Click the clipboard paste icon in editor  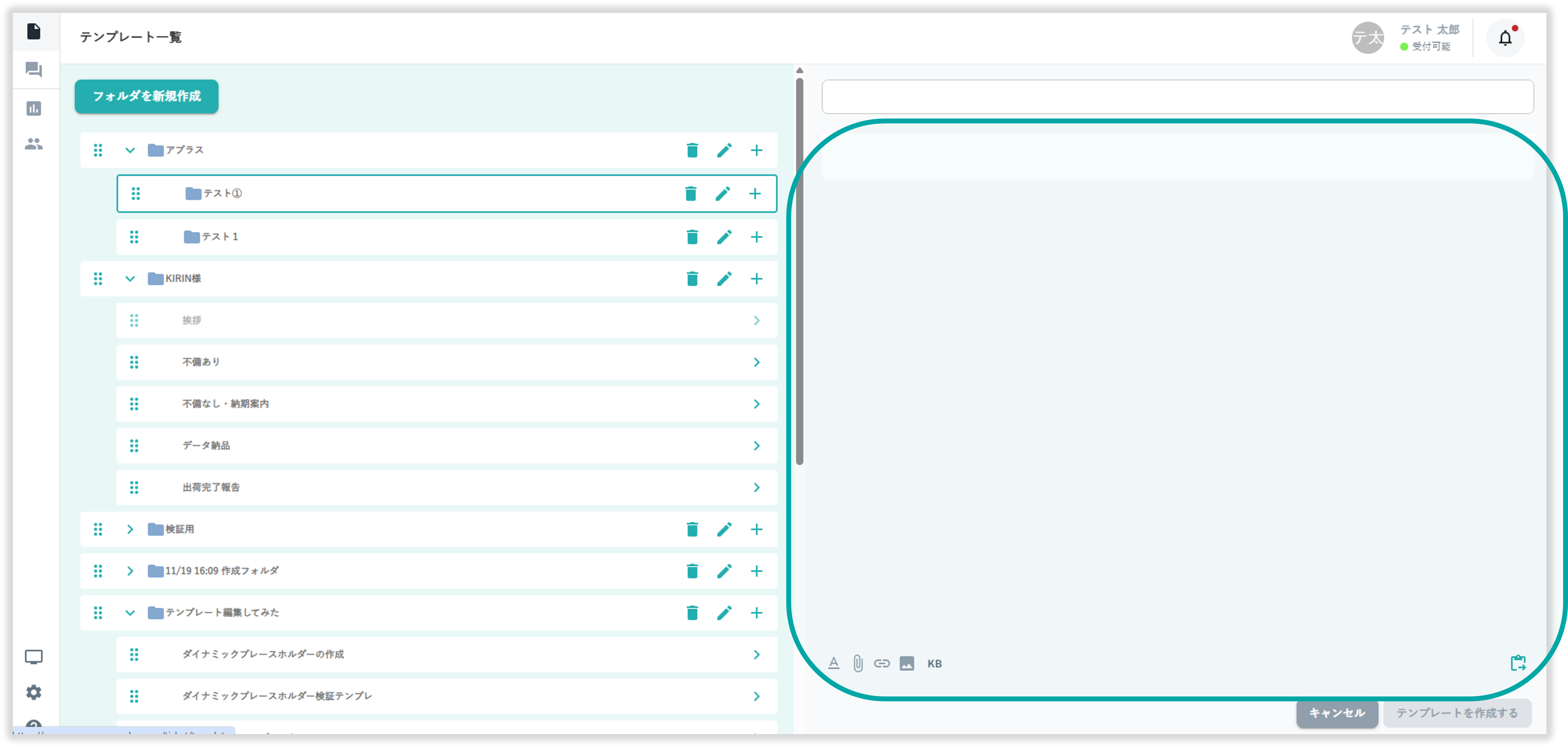click(1518, 663)
